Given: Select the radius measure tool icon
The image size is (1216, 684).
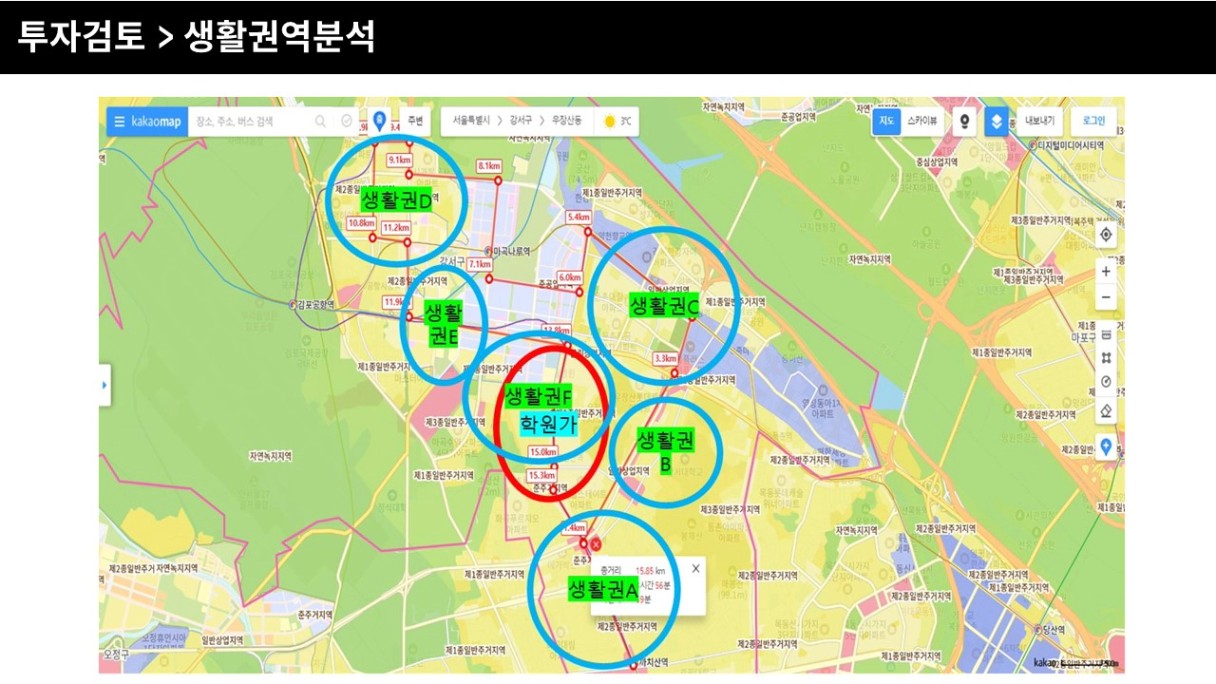Looking at the screenshot, I should [x=1106, y=382].
